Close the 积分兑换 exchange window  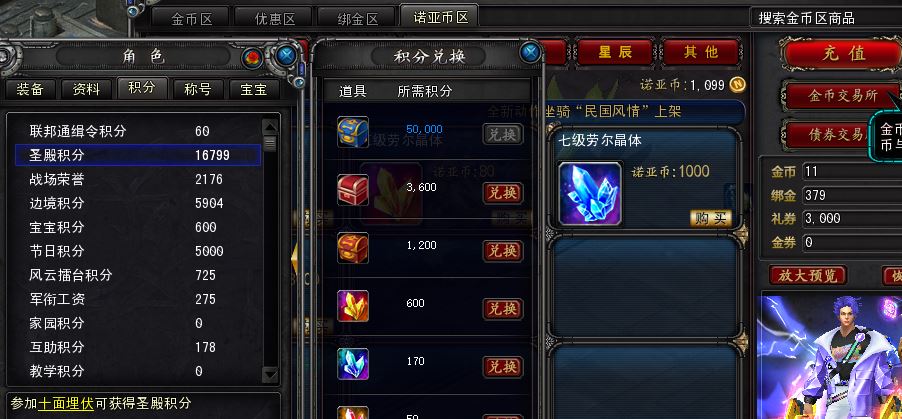[x=530, y=54]
